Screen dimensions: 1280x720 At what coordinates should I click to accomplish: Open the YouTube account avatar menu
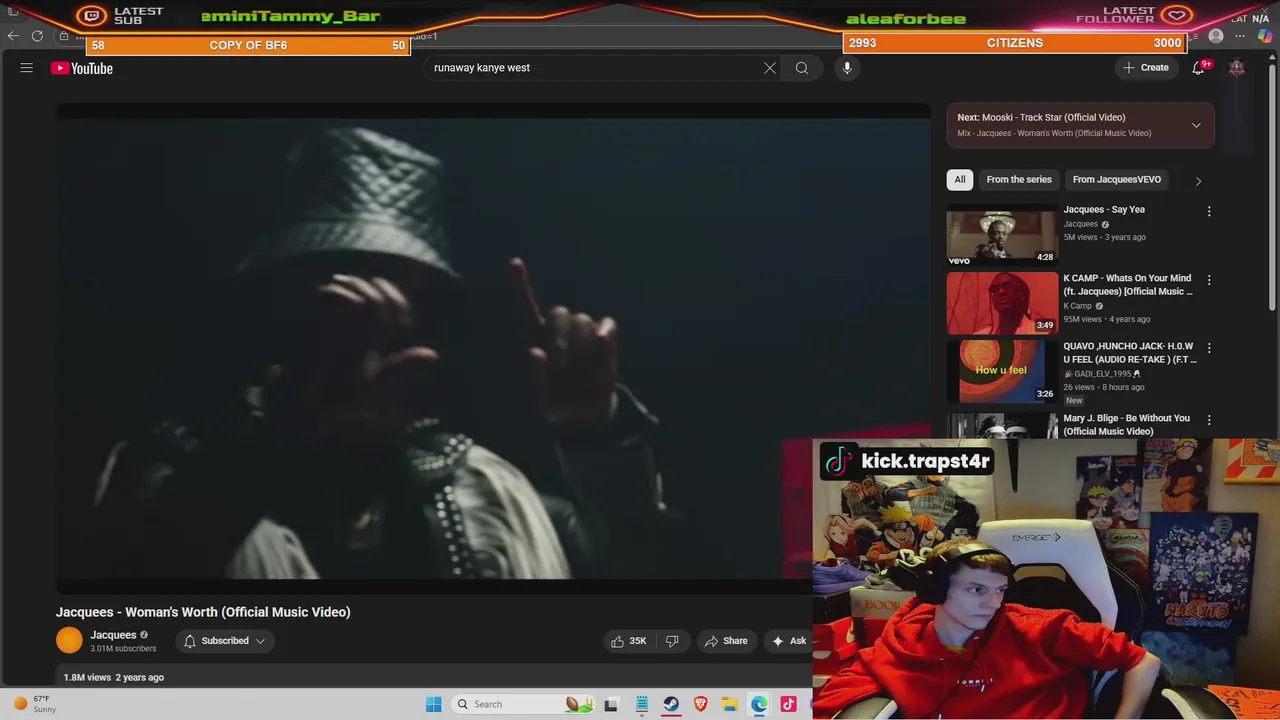[1237, 68]
